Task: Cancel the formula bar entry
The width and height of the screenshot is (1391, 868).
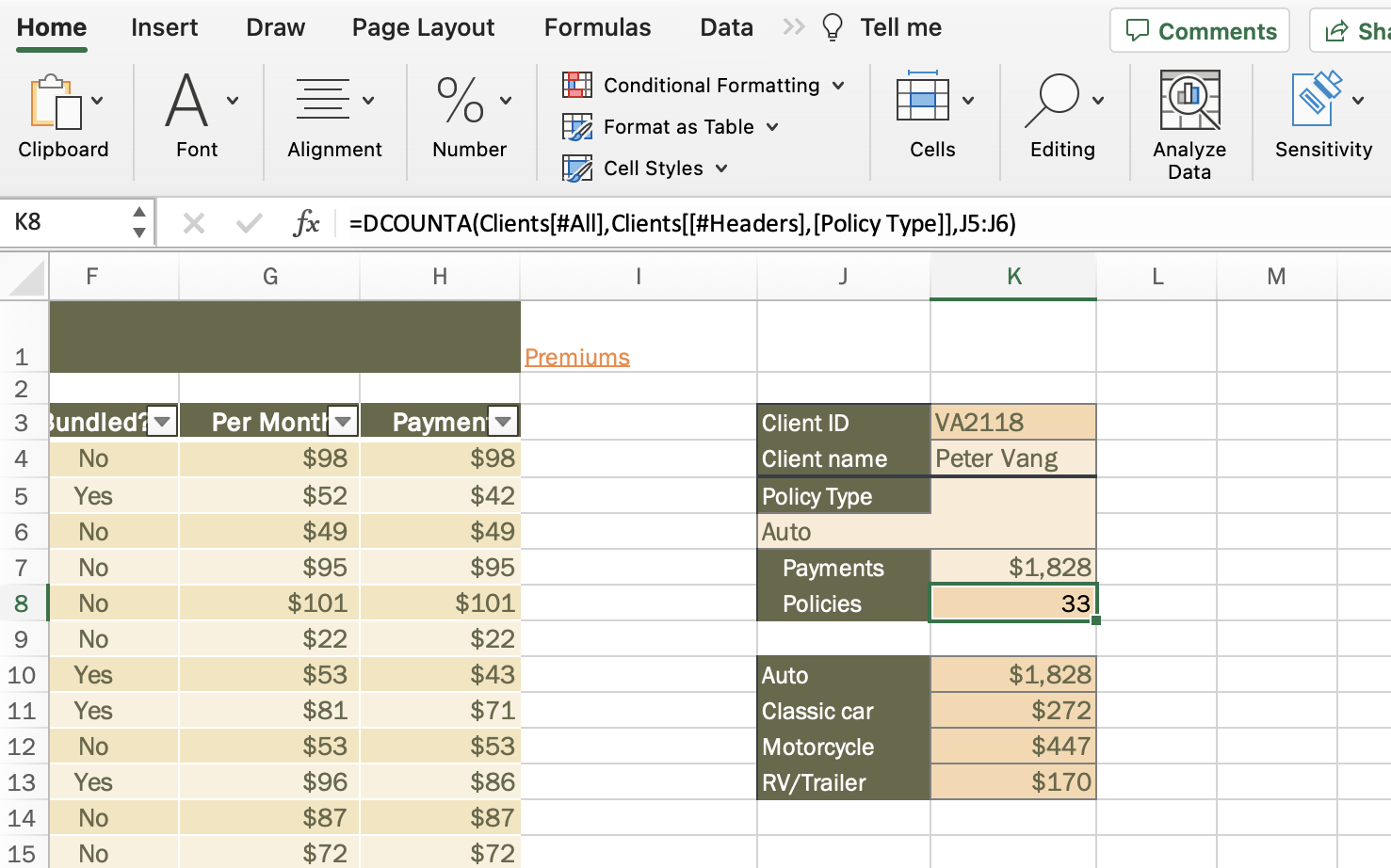Action: tap(194, 223)
